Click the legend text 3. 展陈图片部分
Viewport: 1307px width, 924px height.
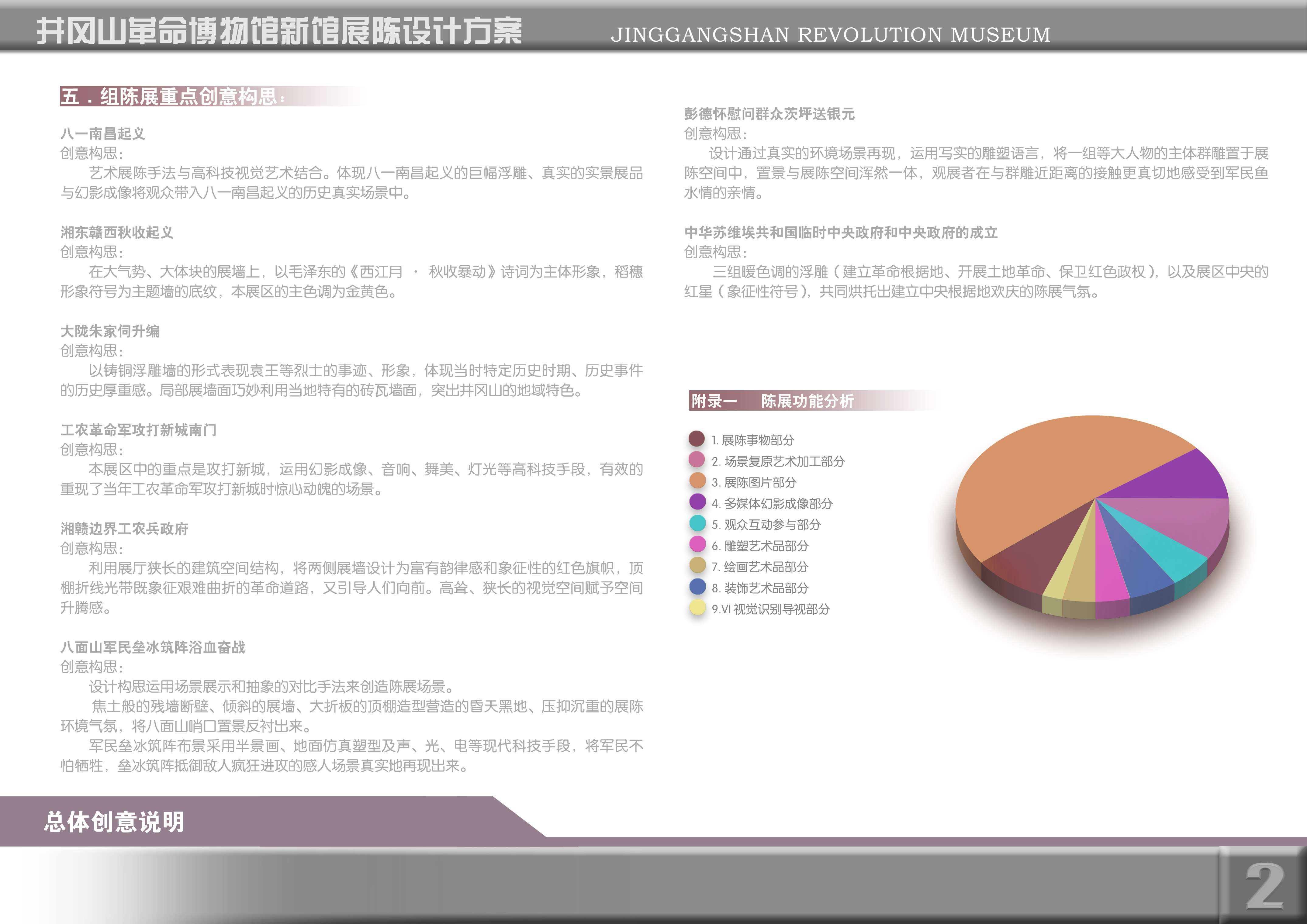click(x=754, y=482)
